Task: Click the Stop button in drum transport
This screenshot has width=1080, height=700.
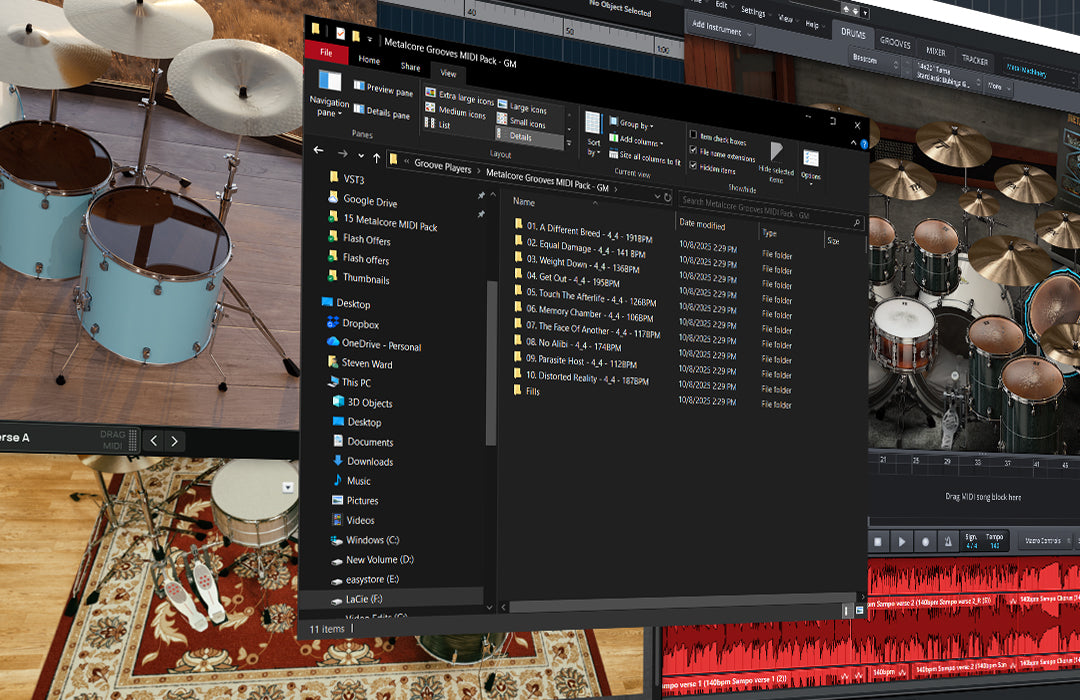Action: [x=877, y=541]
